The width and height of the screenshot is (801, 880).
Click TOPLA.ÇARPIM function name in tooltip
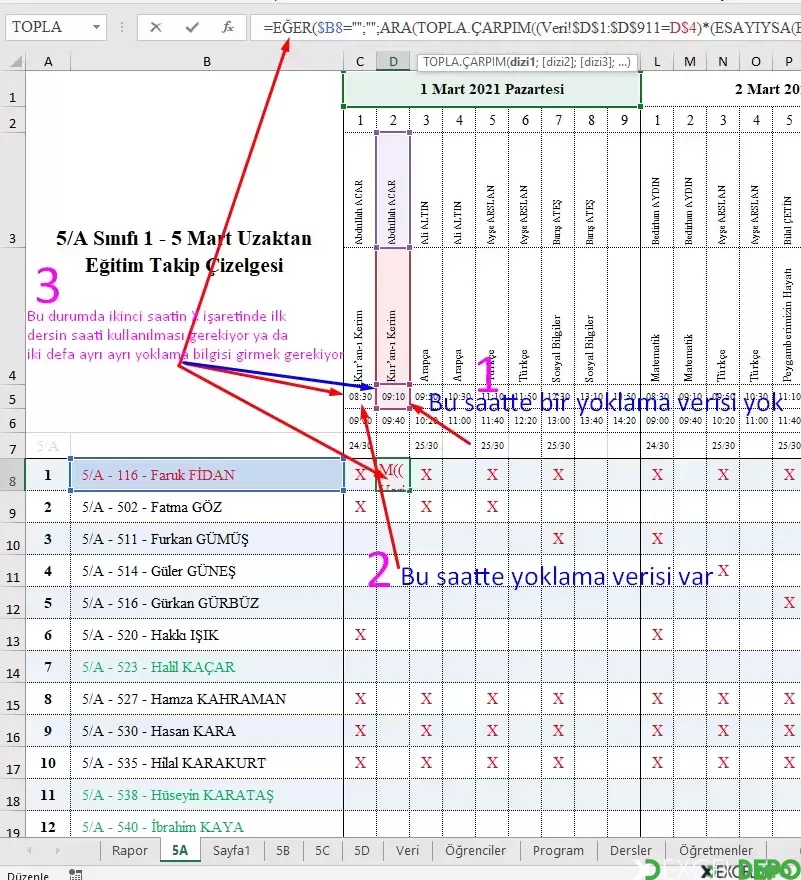(x=464, y=62)
